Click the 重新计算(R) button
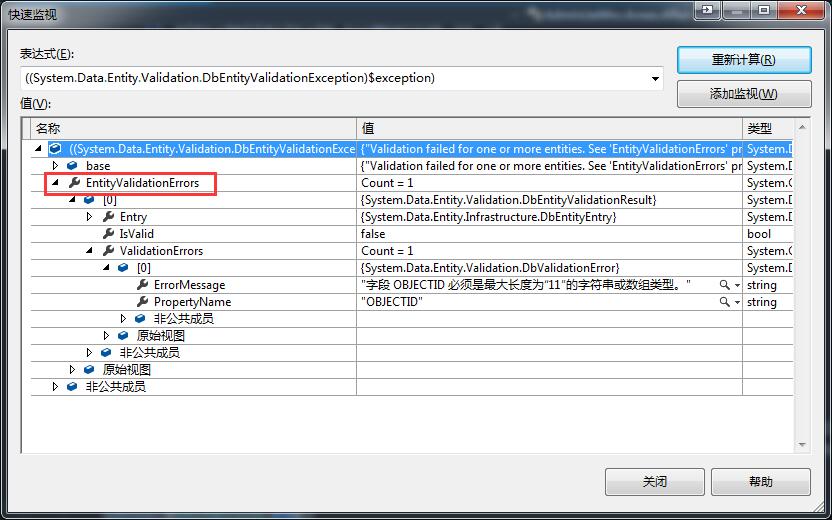This screenshot has height=520, width=832. click(x=744, y=60)
